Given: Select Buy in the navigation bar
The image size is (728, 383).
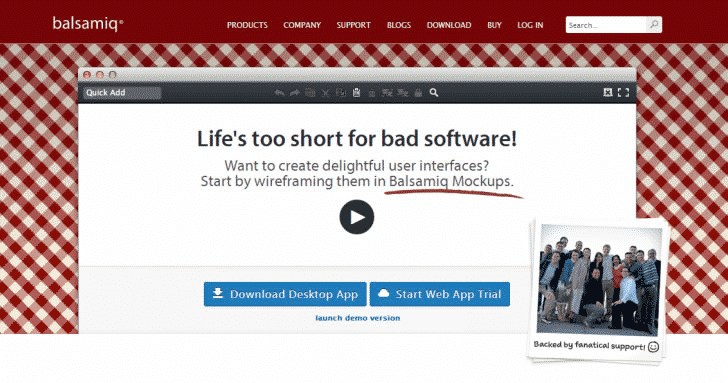Looking at the screenshot, I should pos(494,25).
